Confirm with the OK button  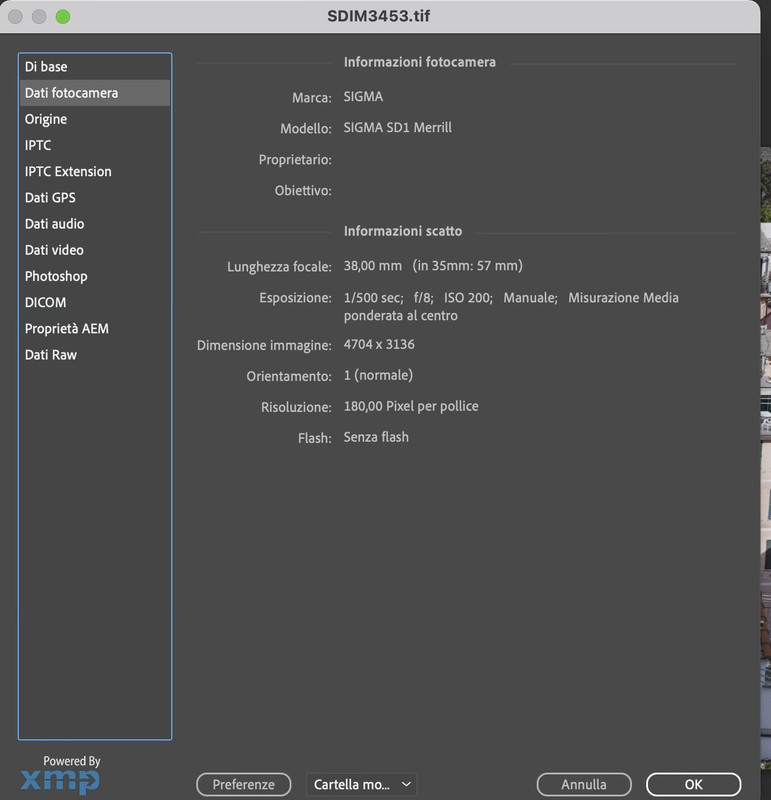(693, 784)
